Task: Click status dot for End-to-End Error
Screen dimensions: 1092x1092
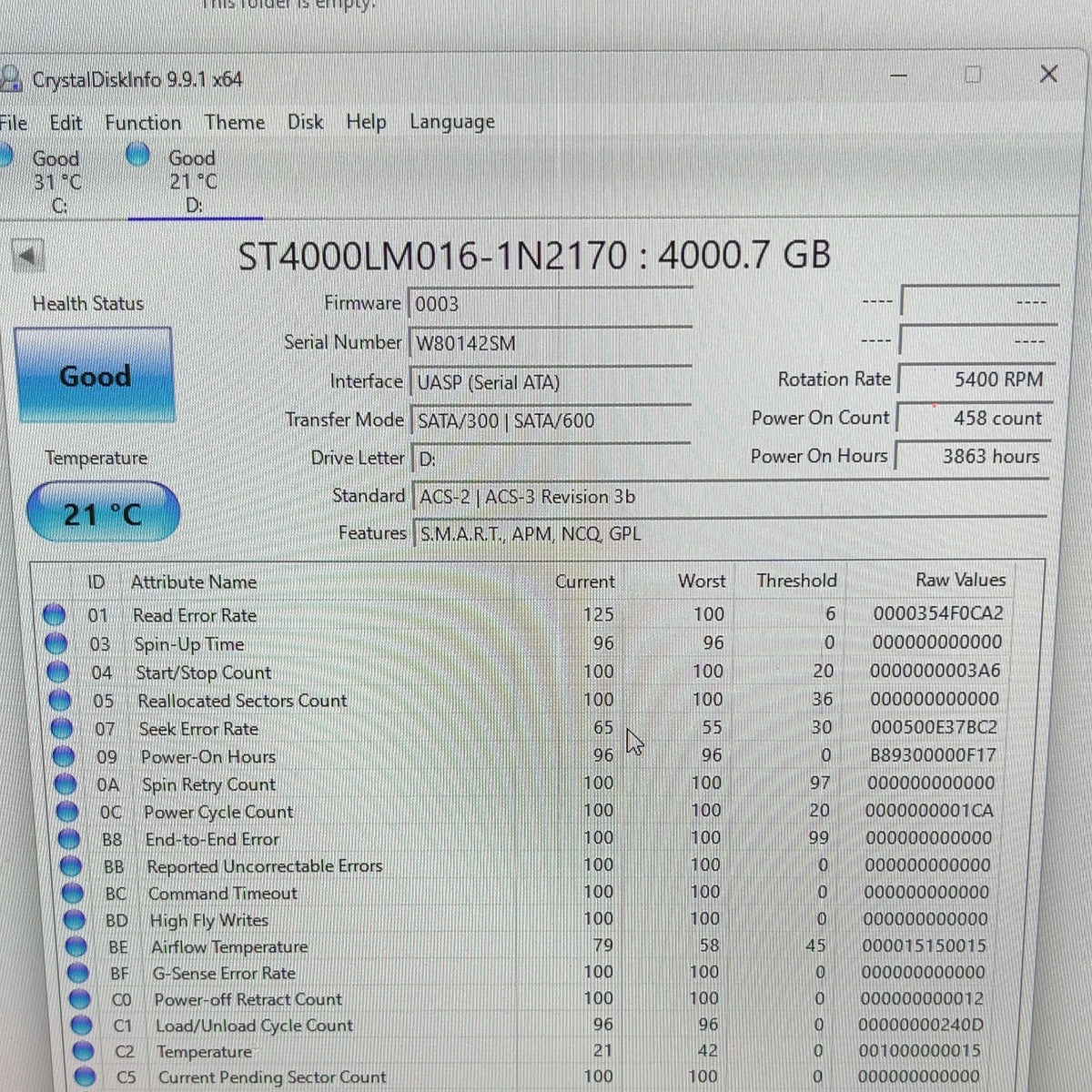Action: [69, 839]
